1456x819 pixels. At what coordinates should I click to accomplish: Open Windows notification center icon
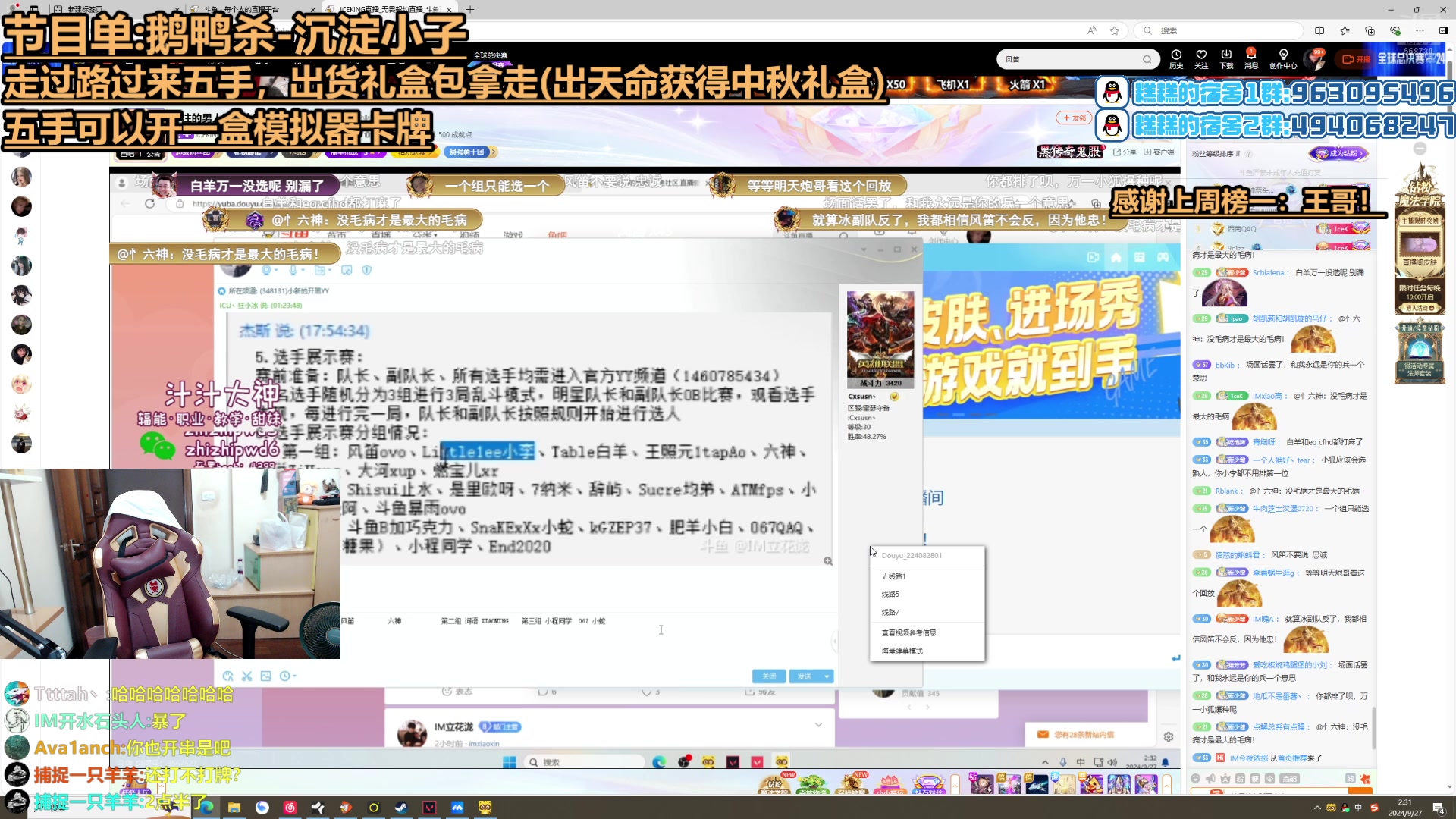tap(1438, 808)
